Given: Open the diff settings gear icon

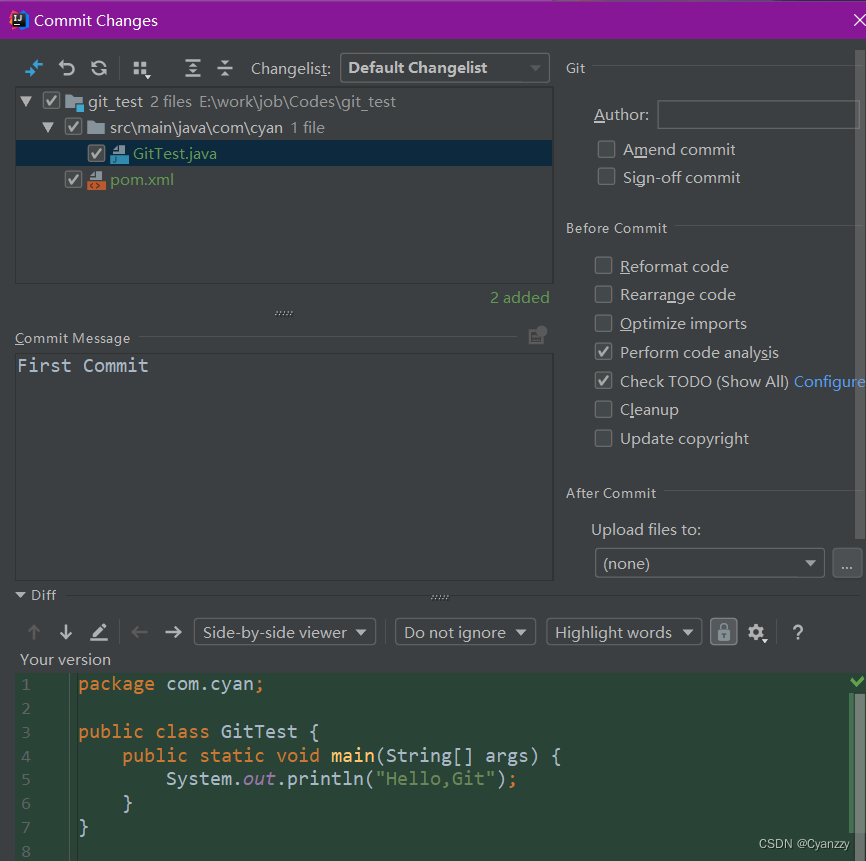Looking at the screenshot, I should pos(757,633).
